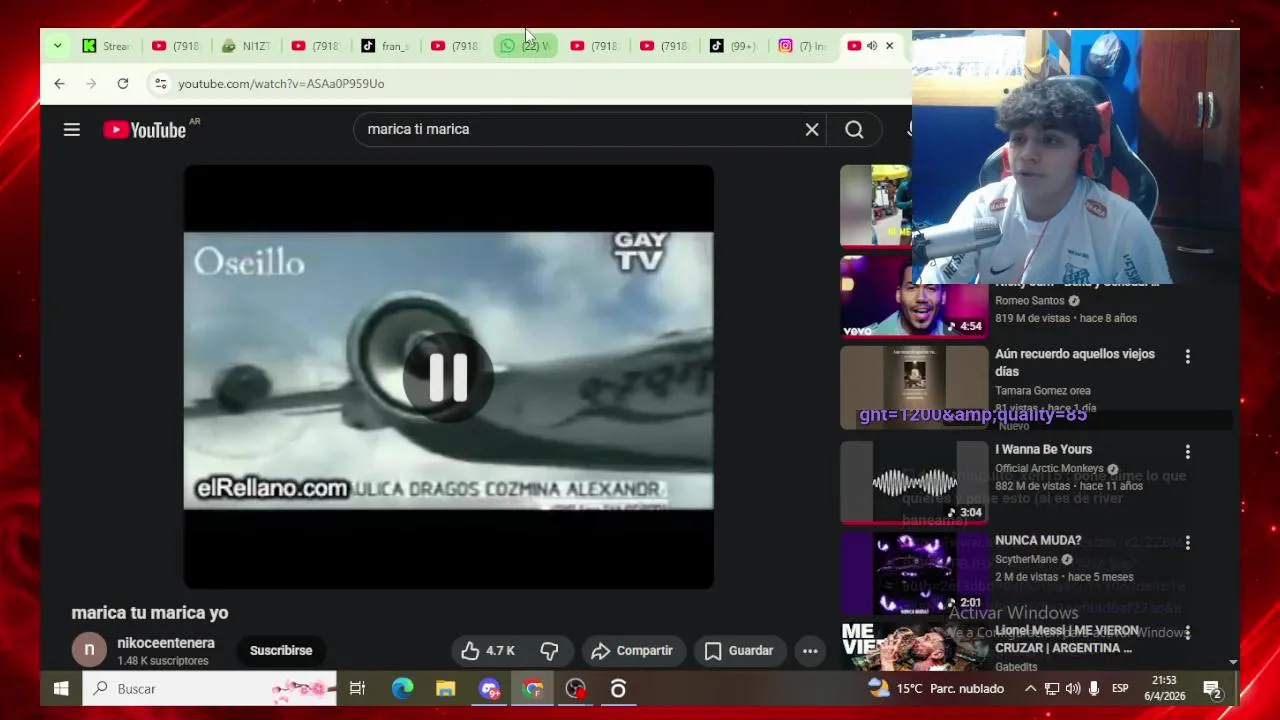Clear the search box text
Viewport: 1280px width, 720px height.
(812, 129)
